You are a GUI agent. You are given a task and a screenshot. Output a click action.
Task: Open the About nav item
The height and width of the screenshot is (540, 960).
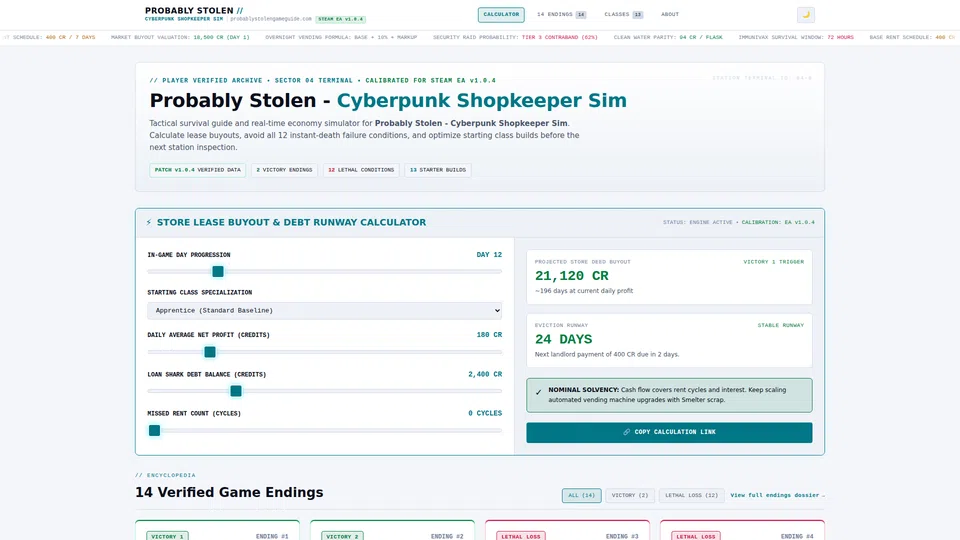click(670, 14)
